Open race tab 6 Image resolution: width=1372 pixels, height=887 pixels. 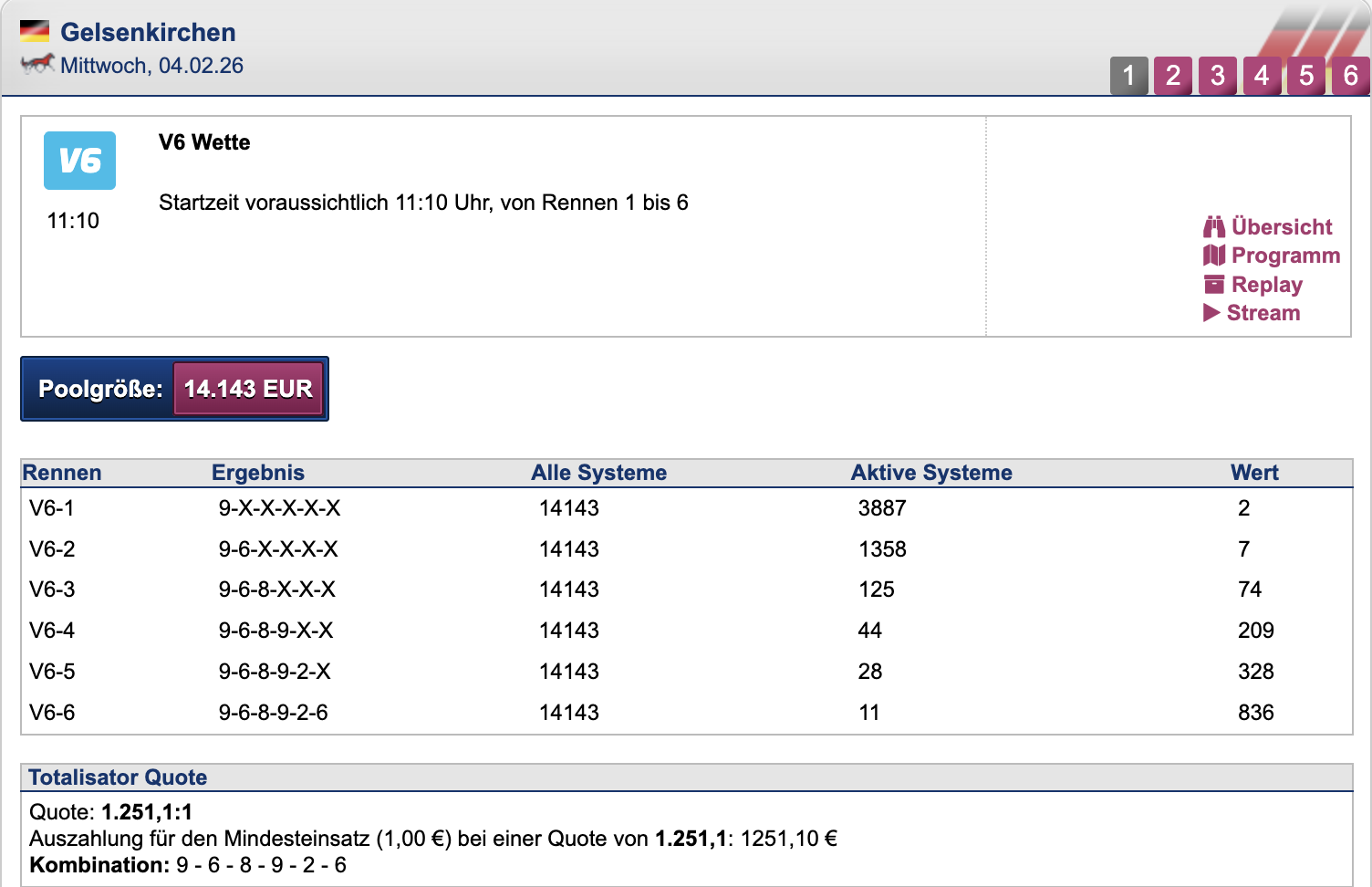pyautogui.click(x=1350, y=76)
